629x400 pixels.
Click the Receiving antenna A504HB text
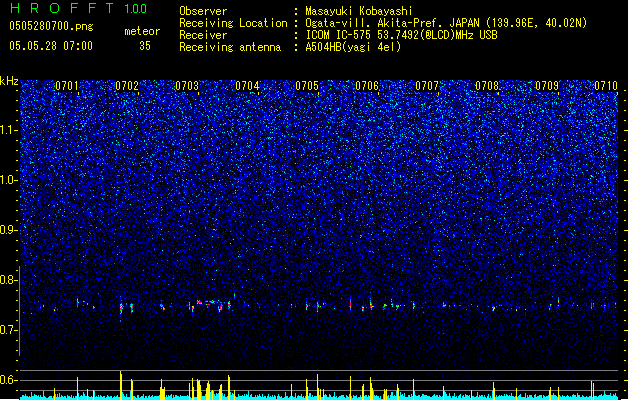[x=353, y=47]
